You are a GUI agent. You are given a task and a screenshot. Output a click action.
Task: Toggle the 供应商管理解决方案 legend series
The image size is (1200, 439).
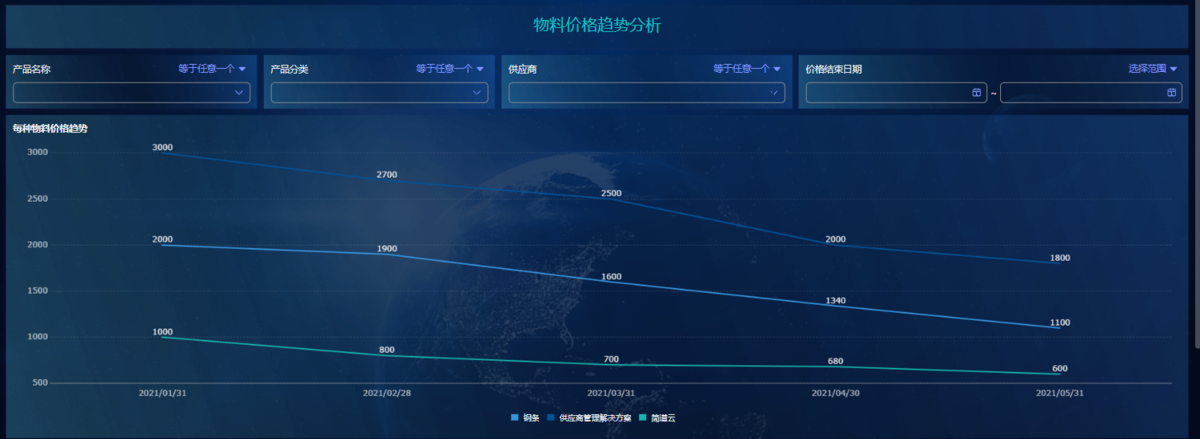tap(590, 417)
